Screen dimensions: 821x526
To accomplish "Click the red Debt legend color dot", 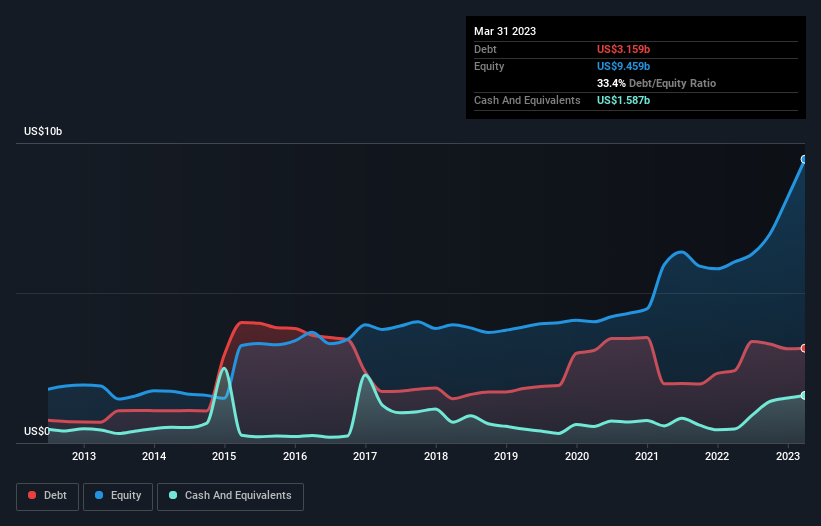I will click(x=32, y=495).
